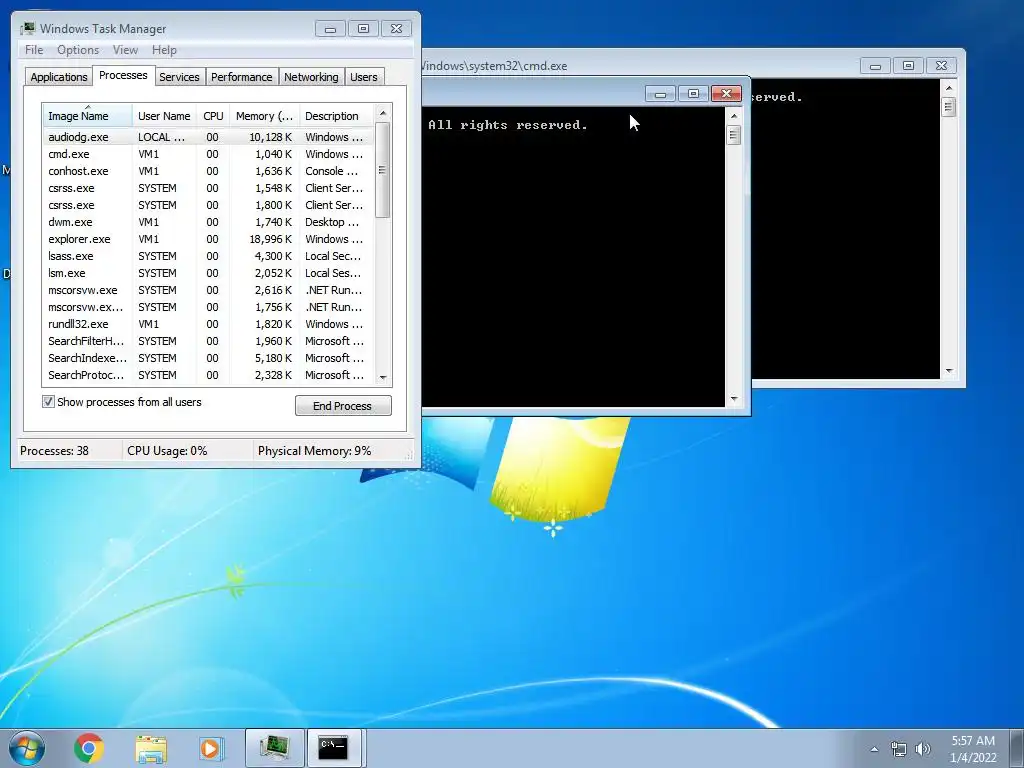Sort by CPU column header
Image resolution: width=1024 pixels, height=768 pixels.
point(213,116)
